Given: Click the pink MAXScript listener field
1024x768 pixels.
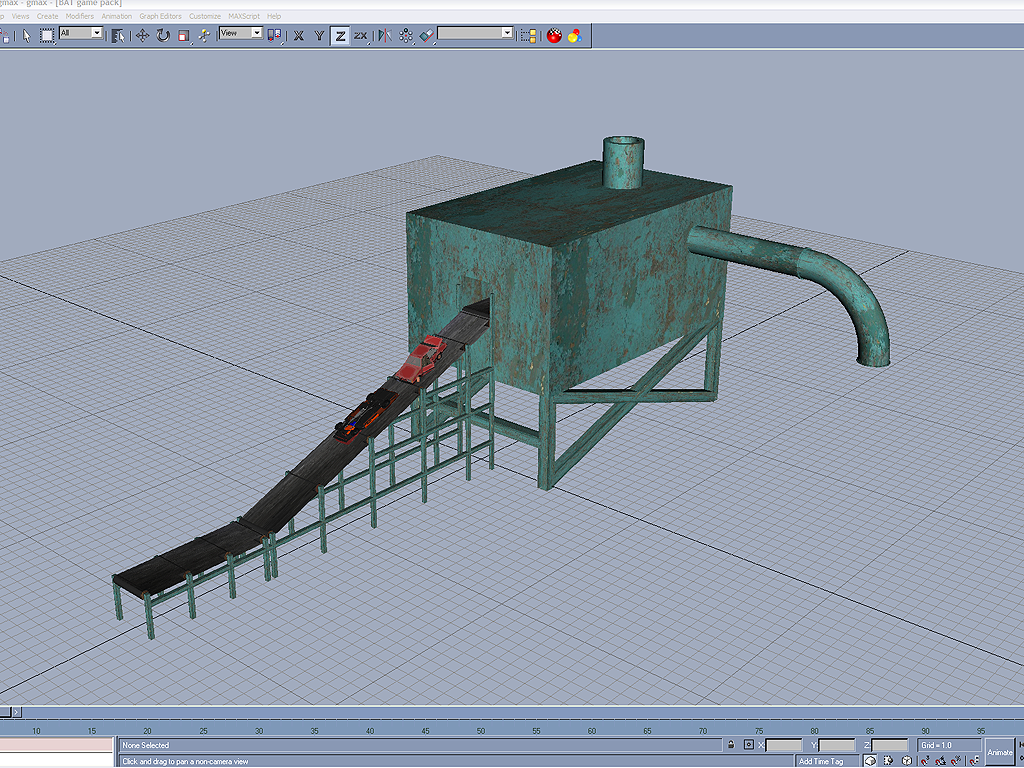Looking at the screenshot, I should 56,744.
